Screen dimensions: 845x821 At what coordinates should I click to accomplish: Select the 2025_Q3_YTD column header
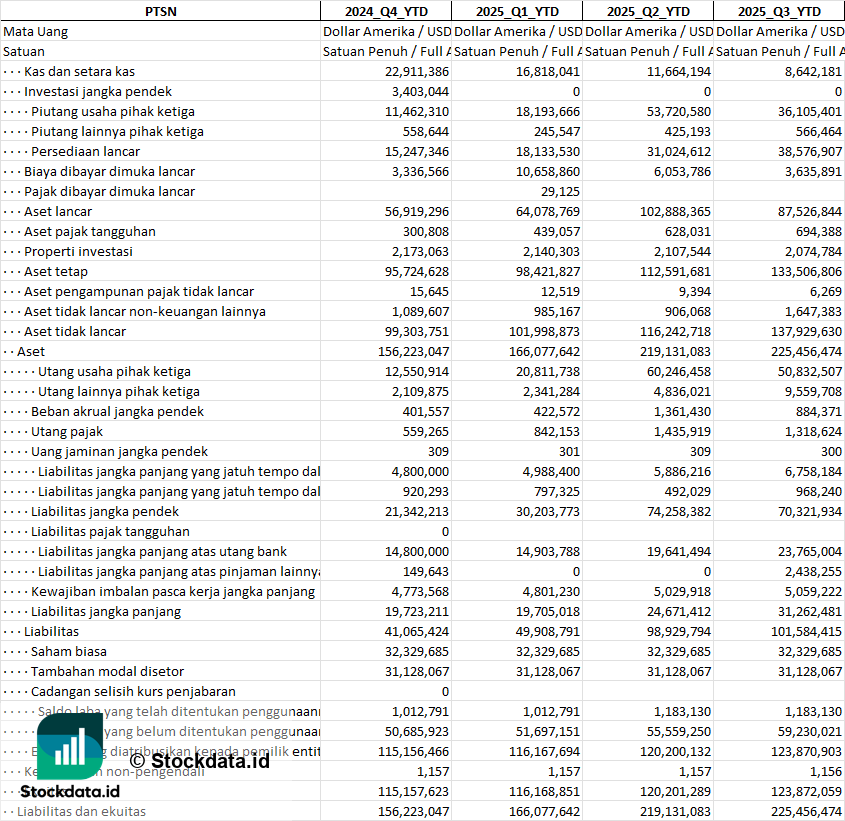point(779,11)
